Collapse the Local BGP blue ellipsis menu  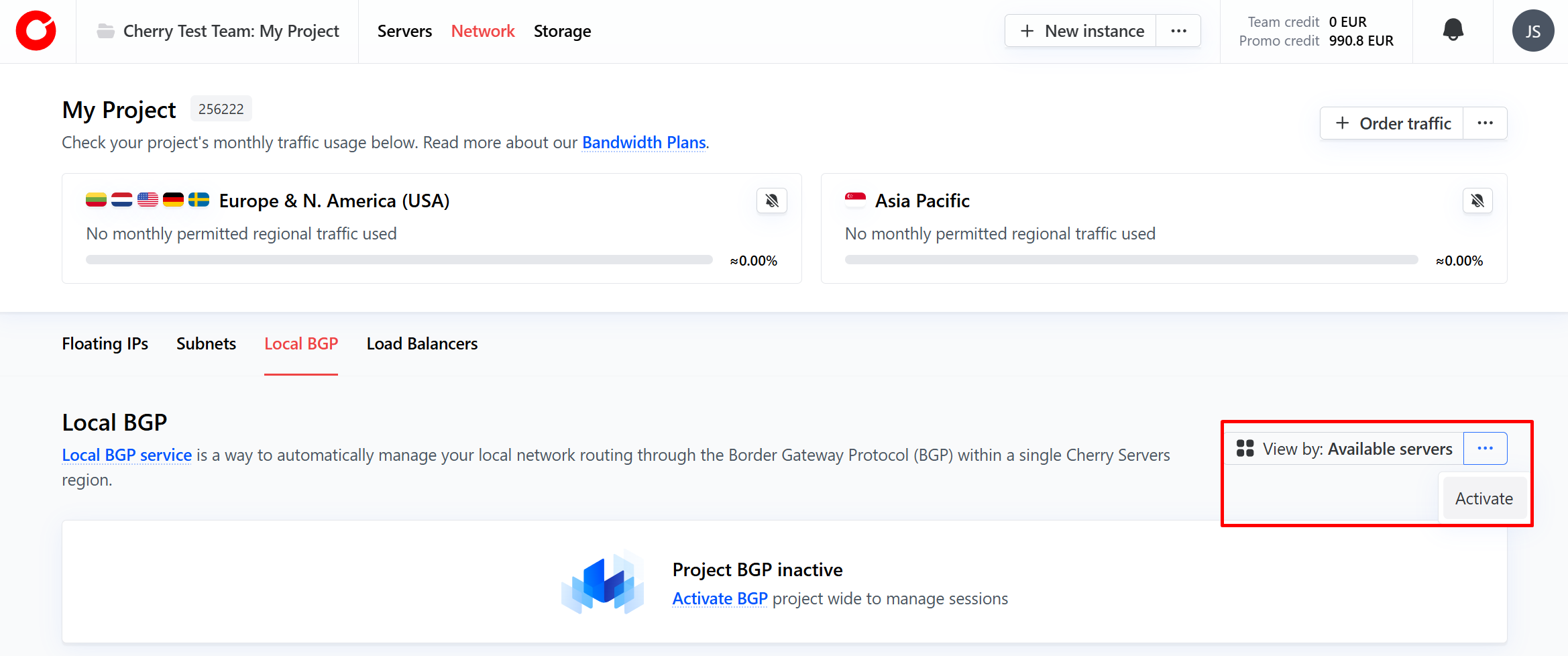(x=1485, y=449)
